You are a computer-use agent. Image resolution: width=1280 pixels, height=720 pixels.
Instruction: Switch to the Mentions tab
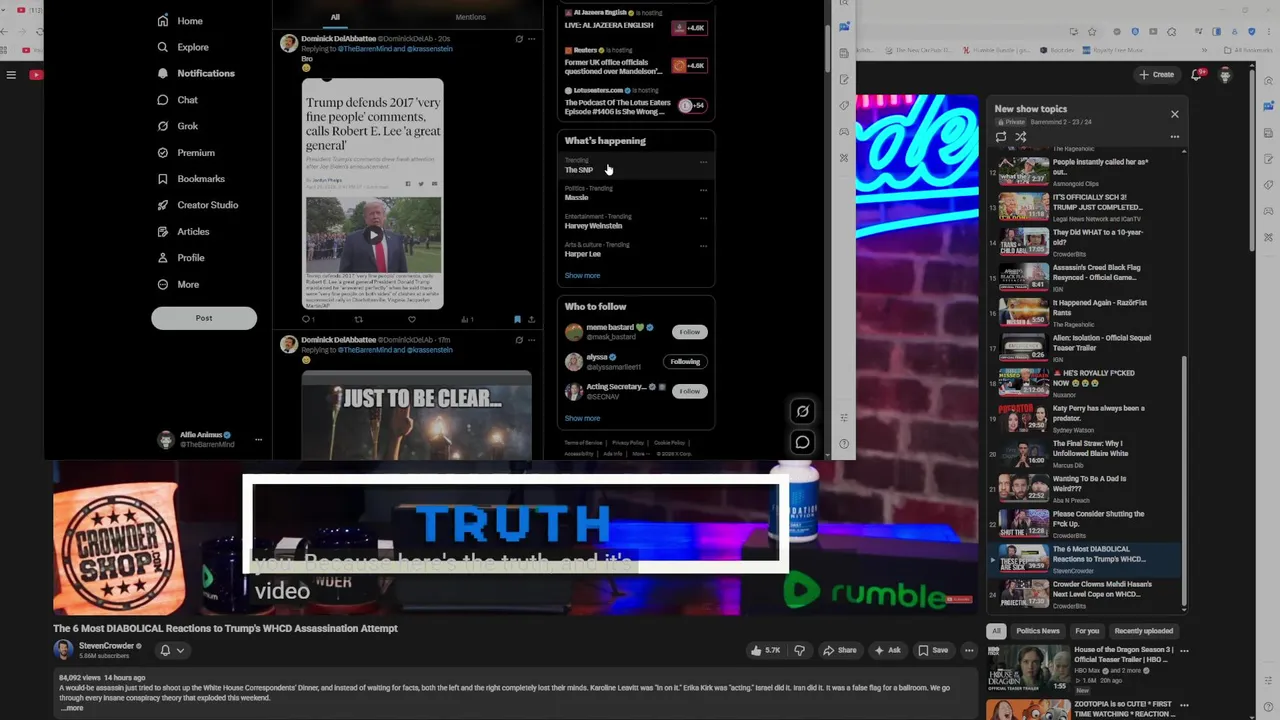click(470, 17)
